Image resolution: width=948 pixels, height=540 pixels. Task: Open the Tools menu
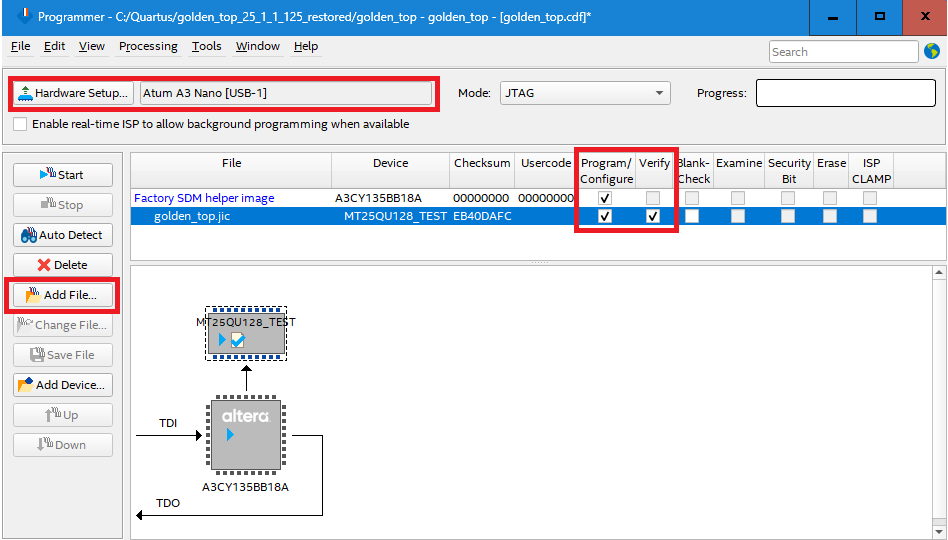click(x=207, y=46)
